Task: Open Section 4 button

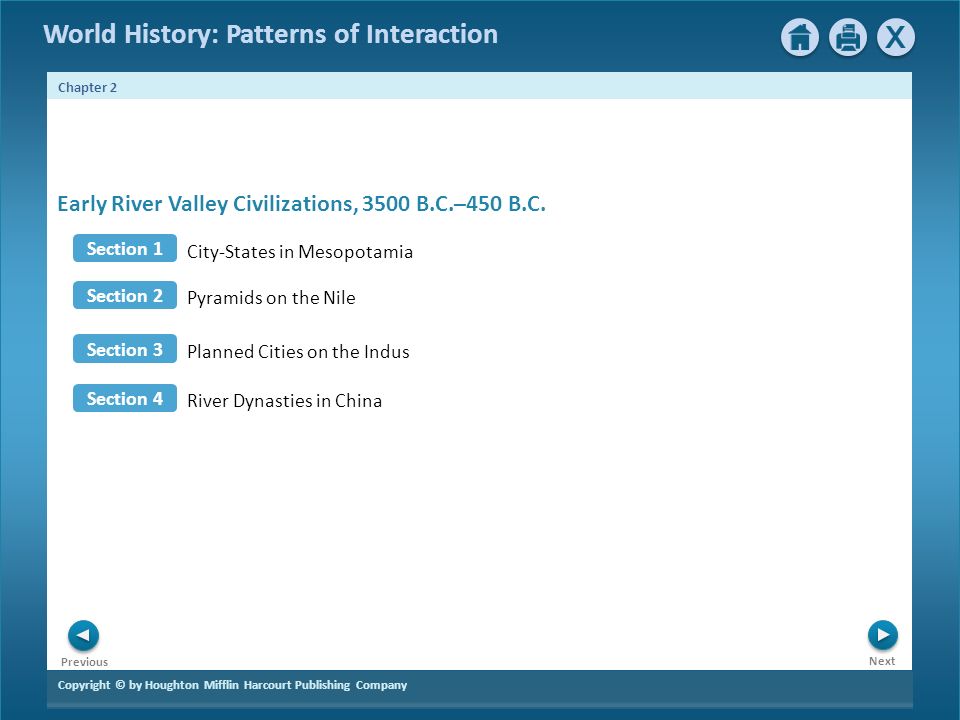Action: (x=125, y=398)
